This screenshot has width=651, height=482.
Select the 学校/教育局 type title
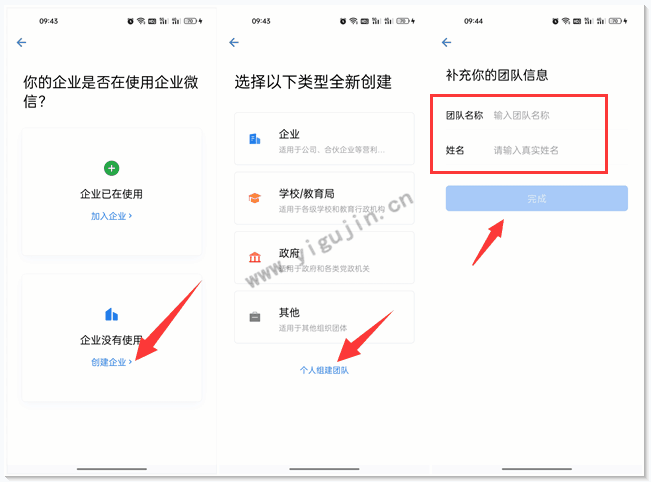pos(306,193)
